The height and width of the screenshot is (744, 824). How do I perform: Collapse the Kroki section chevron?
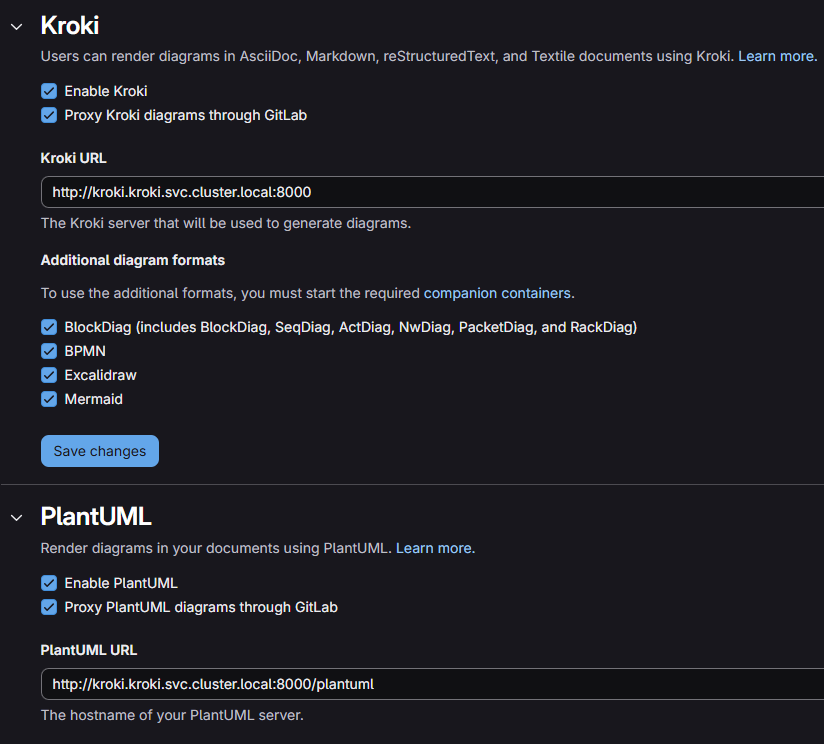click(x=17, y=27)
